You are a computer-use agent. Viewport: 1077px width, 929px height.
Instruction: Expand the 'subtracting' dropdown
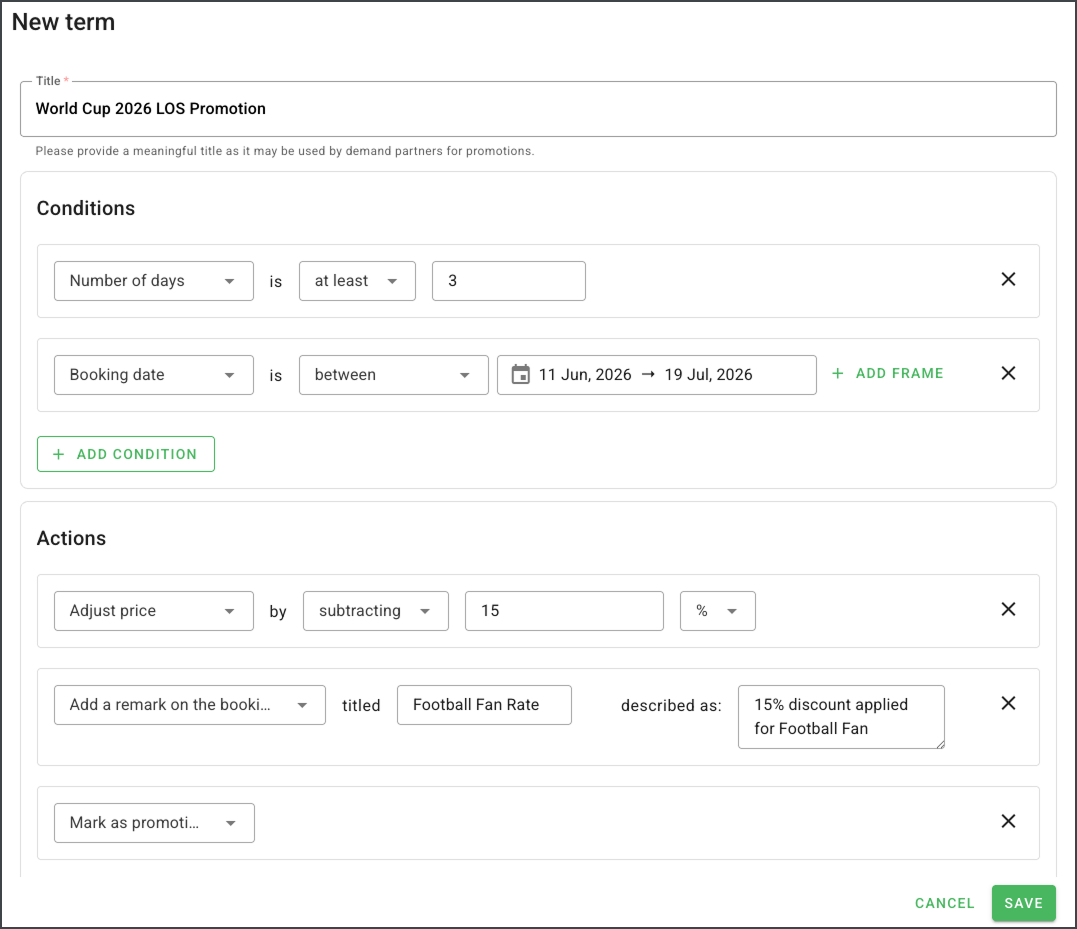[375, 611]
